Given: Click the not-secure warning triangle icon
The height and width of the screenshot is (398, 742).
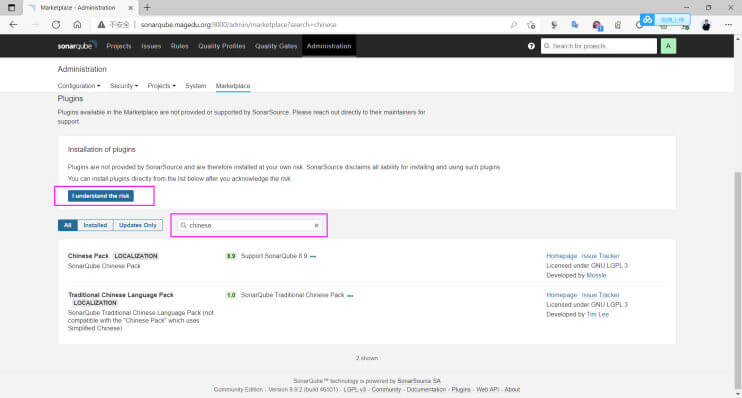Looking at the screenshot, I should [101, 25].
